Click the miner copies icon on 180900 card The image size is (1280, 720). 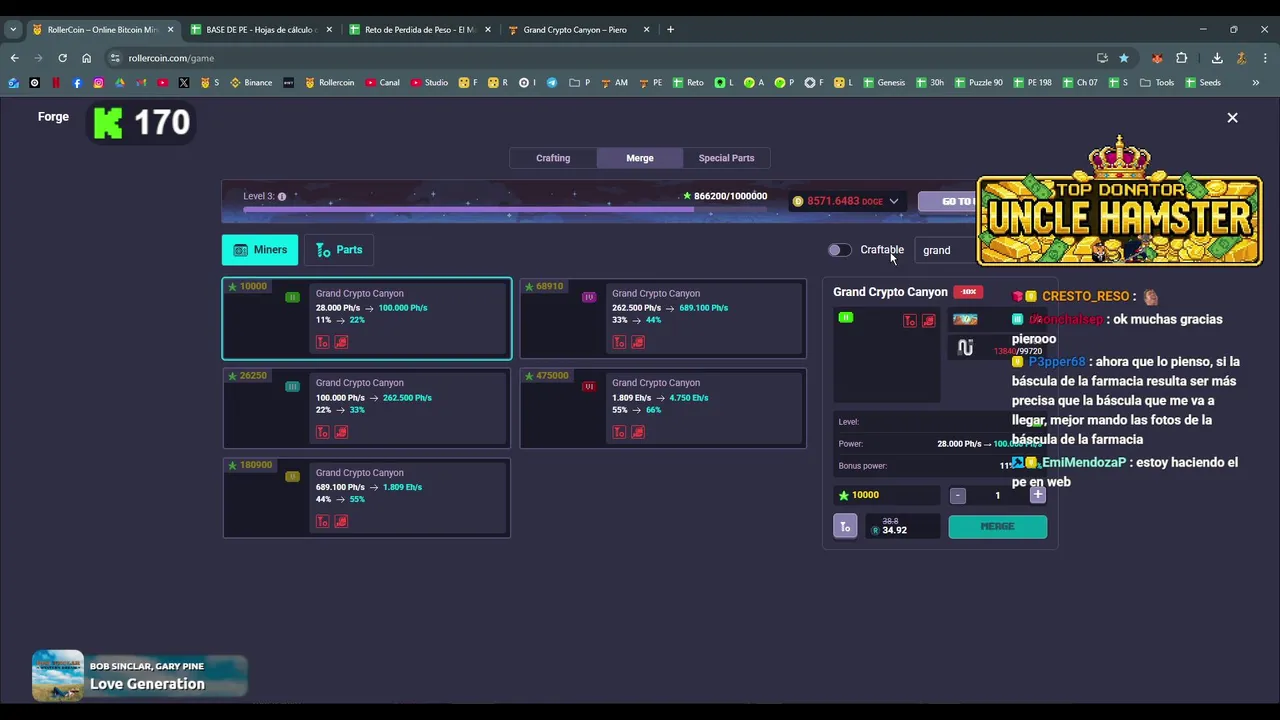[341, 521]
